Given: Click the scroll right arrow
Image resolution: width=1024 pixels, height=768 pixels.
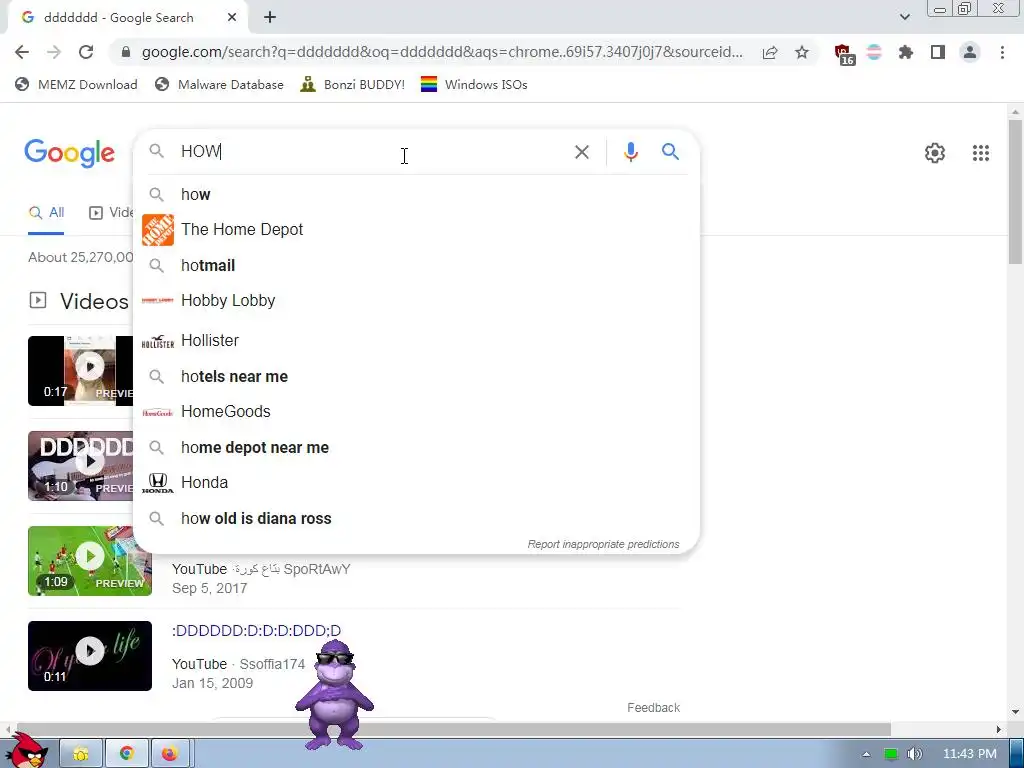Looking at the screenshot, I should pos(999,729).
